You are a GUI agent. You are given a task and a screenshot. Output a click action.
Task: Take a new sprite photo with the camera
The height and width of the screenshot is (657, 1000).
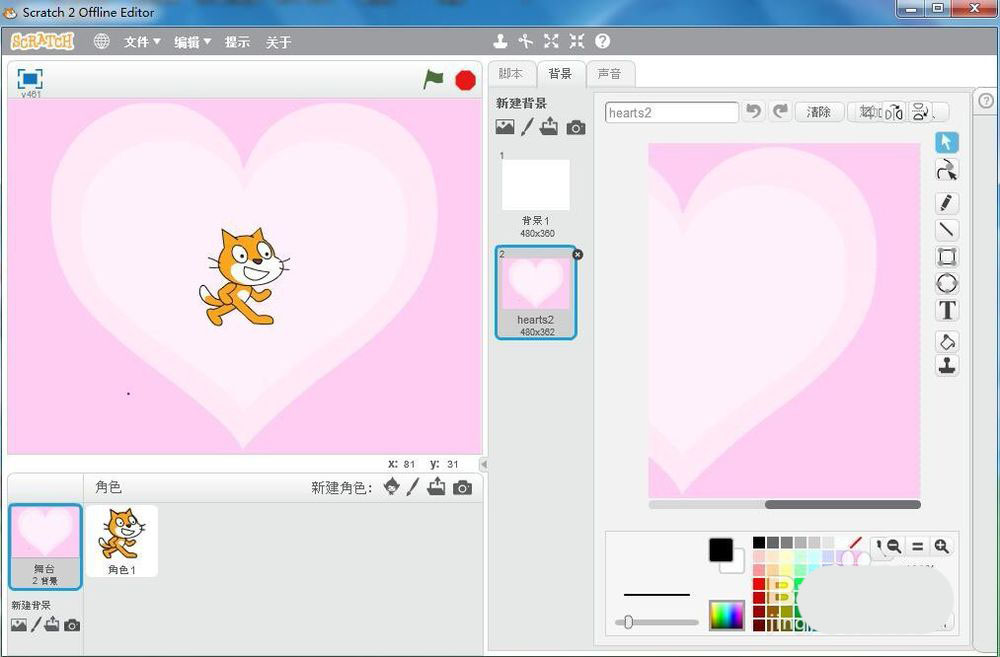(462, 488)
